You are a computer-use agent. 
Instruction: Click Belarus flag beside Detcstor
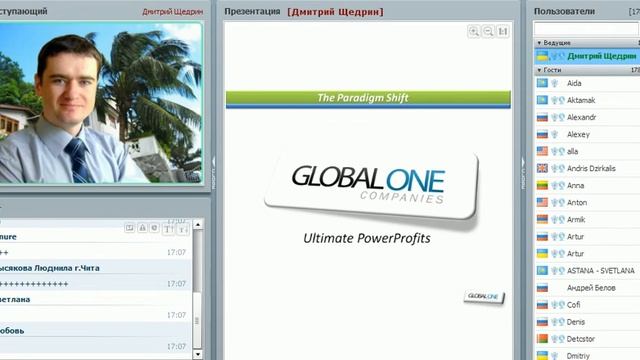pyautogui.click(x=542, y=339)
